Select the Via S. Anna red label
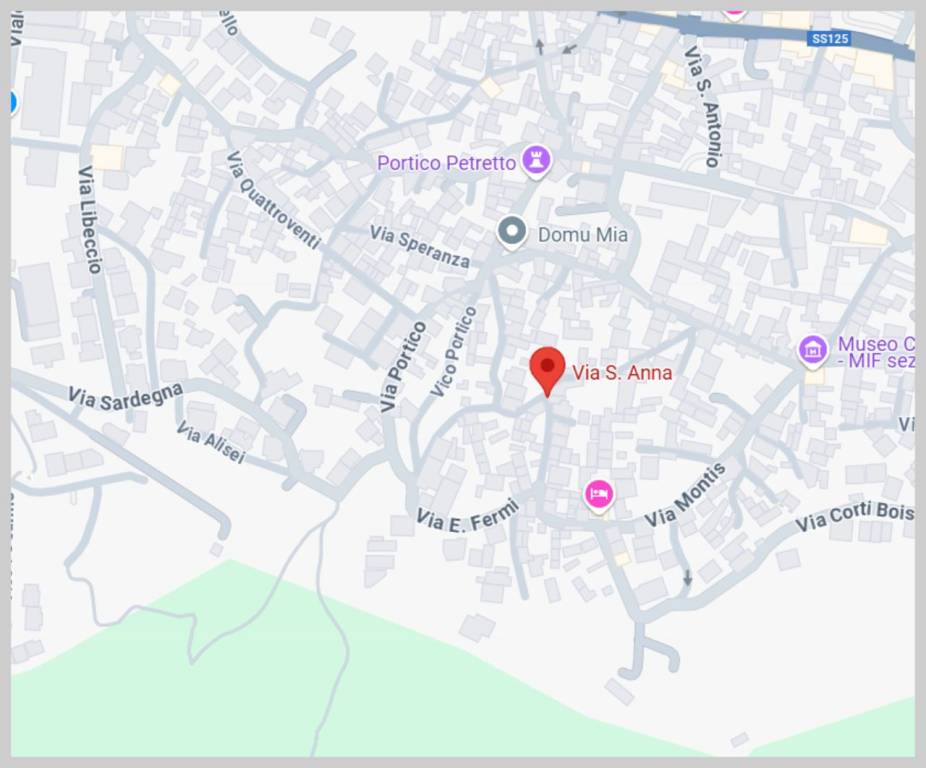 (x=622, y=373)
